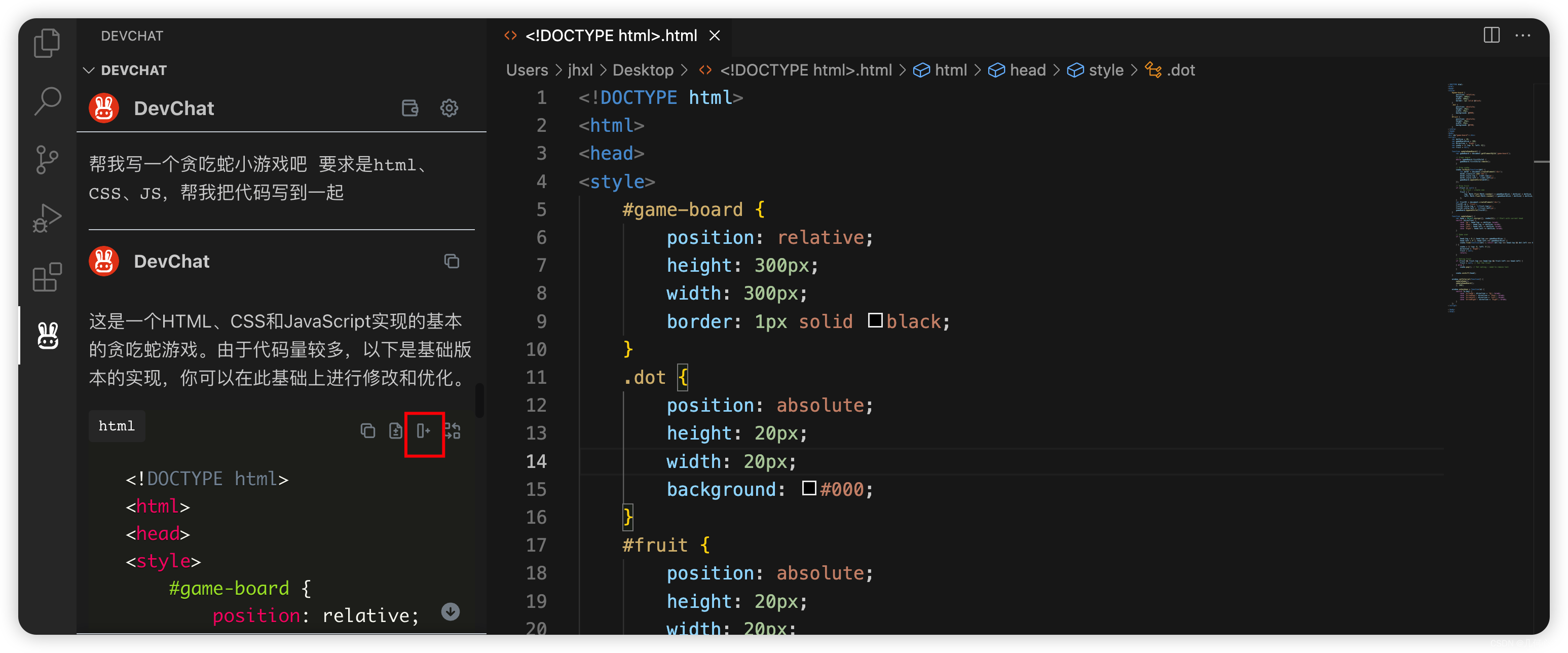The height and width of the screenshot is (653, 1568).
Task: Click 'position: absolute;' on line 12
Action: [770, 406]
